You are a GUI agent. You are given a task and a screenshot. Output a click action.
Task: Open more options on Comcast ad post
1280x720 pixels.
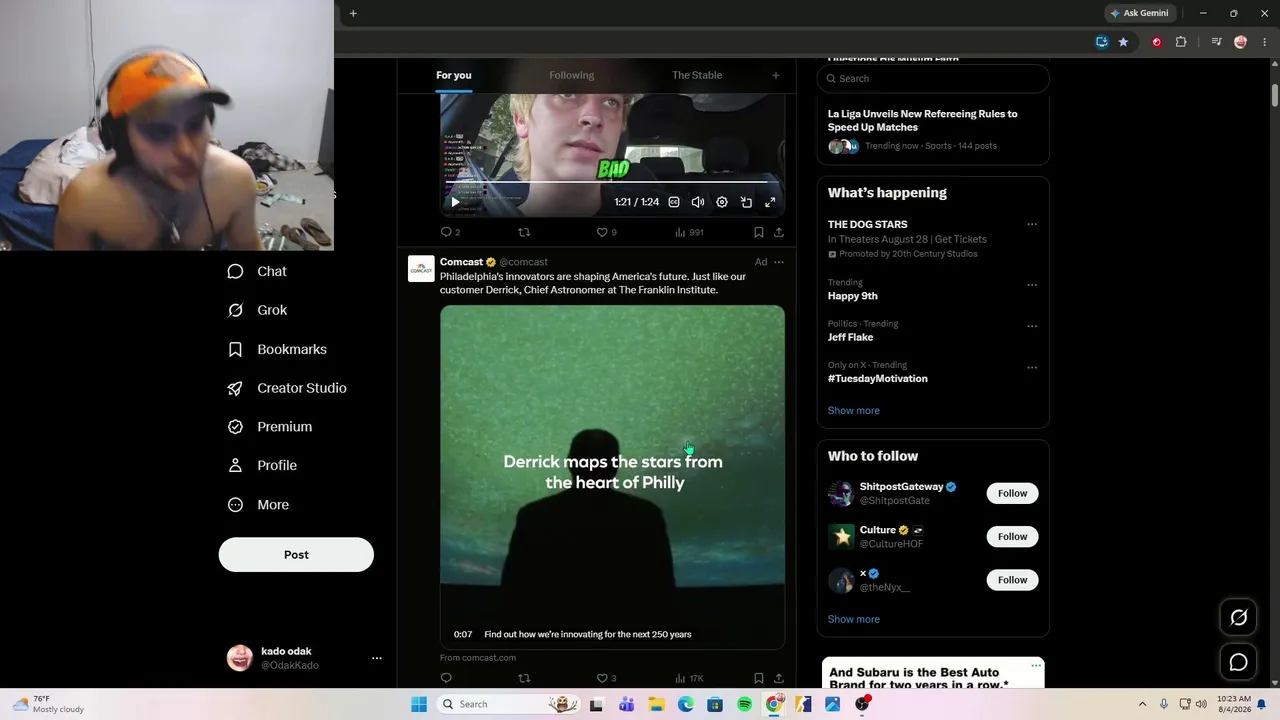[x=779, y=262]
